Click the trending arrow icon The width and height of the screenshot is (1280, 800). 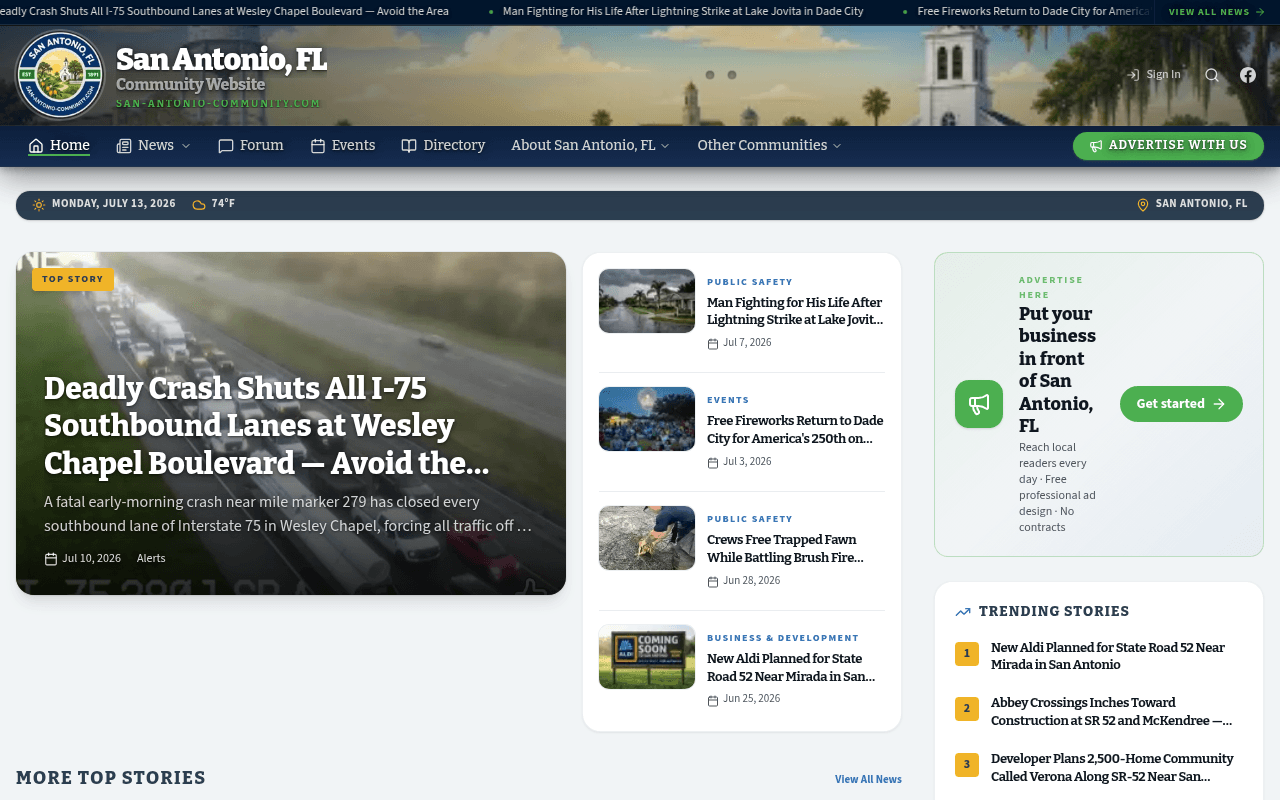963,612
